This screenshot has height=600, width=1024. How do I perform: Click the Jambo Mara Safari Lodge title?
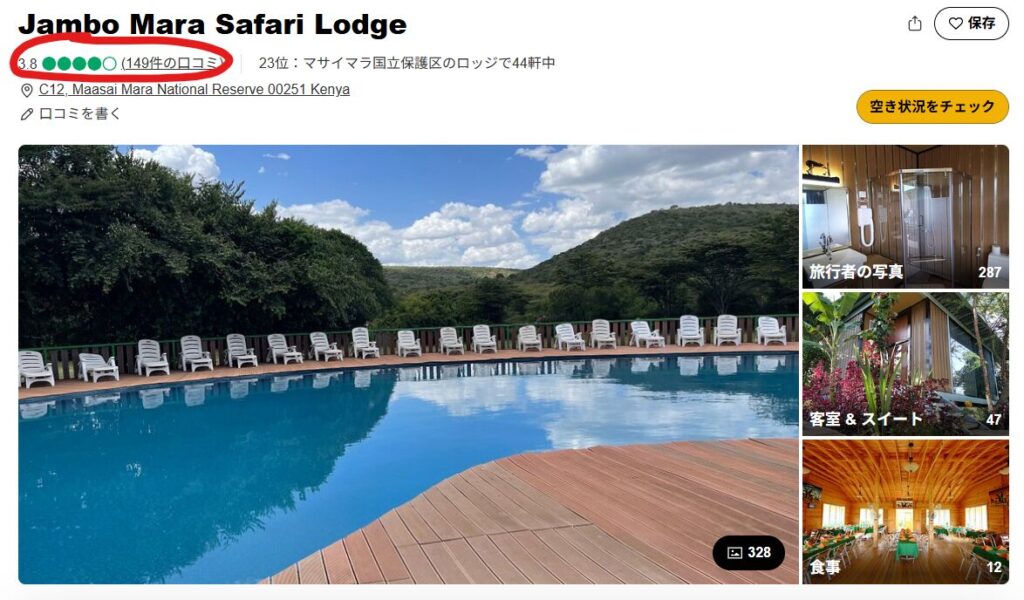212,24
